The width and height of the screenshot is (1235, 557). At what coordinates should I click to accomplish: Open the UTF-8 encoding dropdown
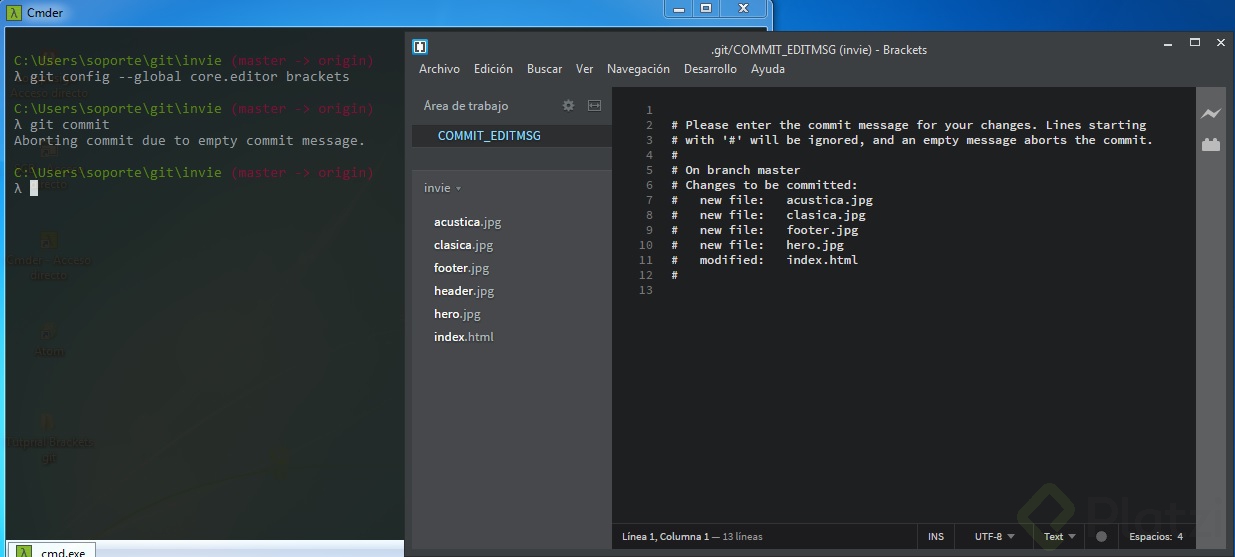pos(994,537)
